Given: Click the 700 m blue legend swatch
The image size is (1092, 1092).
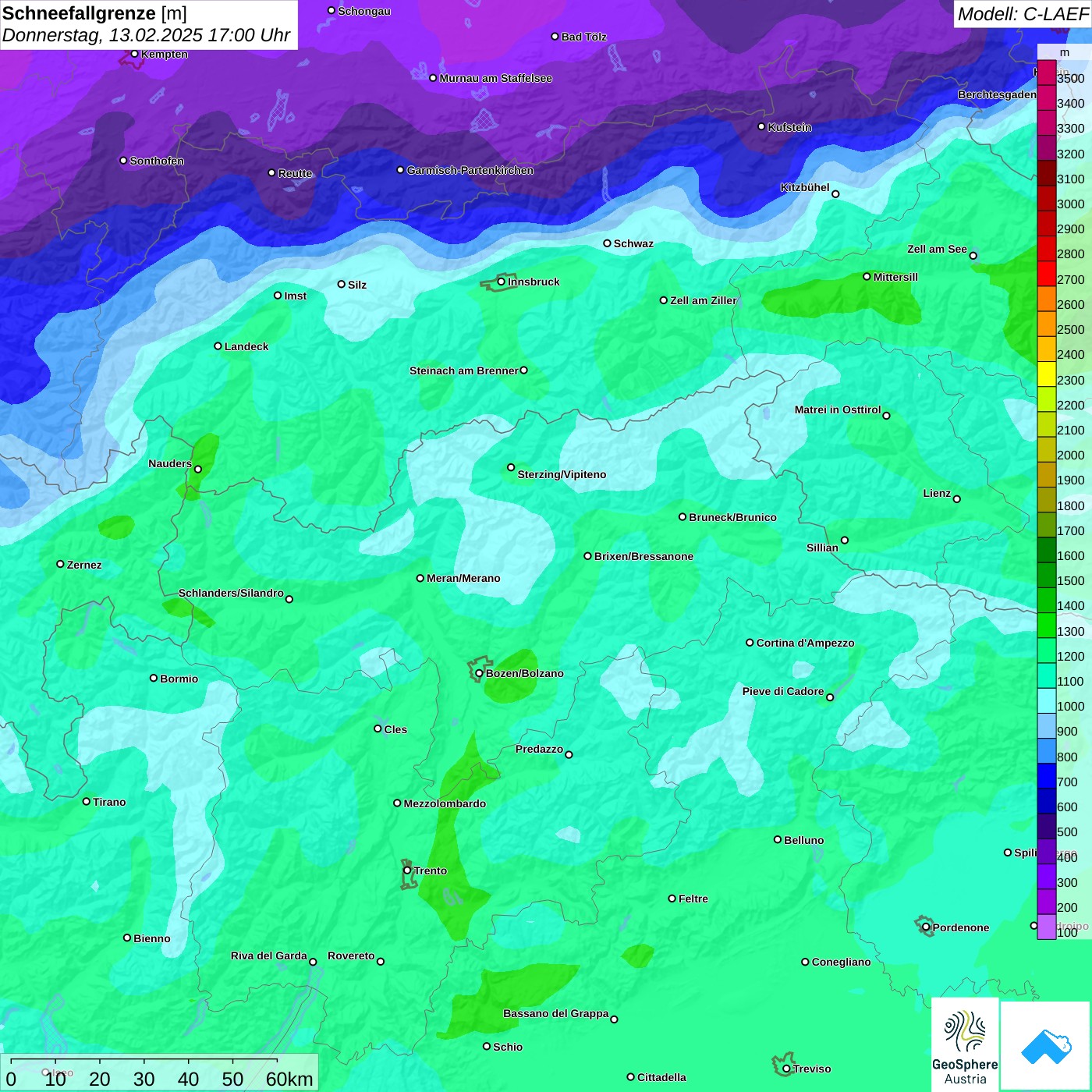Looking at the screenshot, I should click(x=1046, y=776).
